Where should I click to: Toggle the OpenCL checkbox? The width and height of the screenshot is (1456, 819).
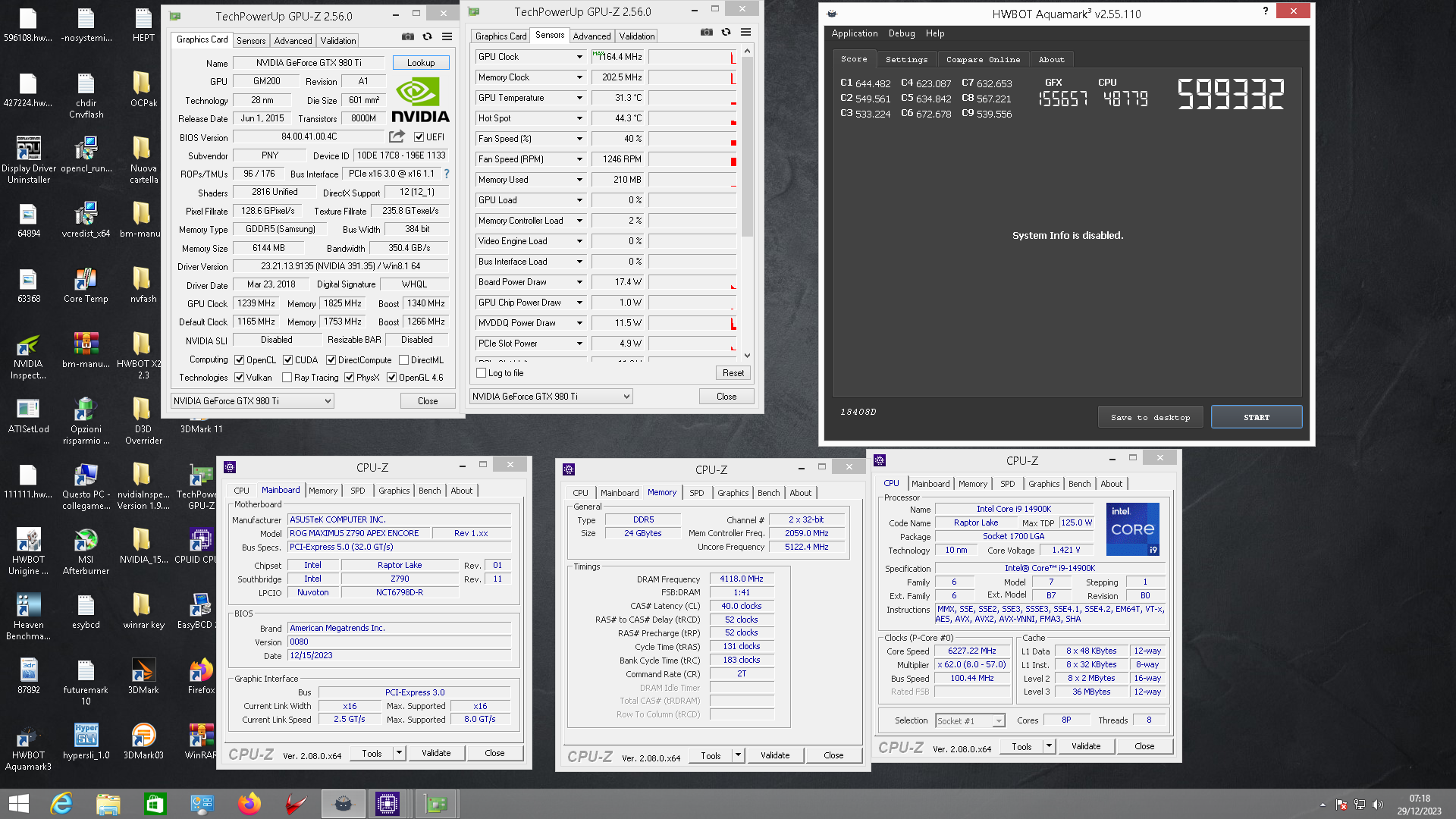[x=240, y=360]
